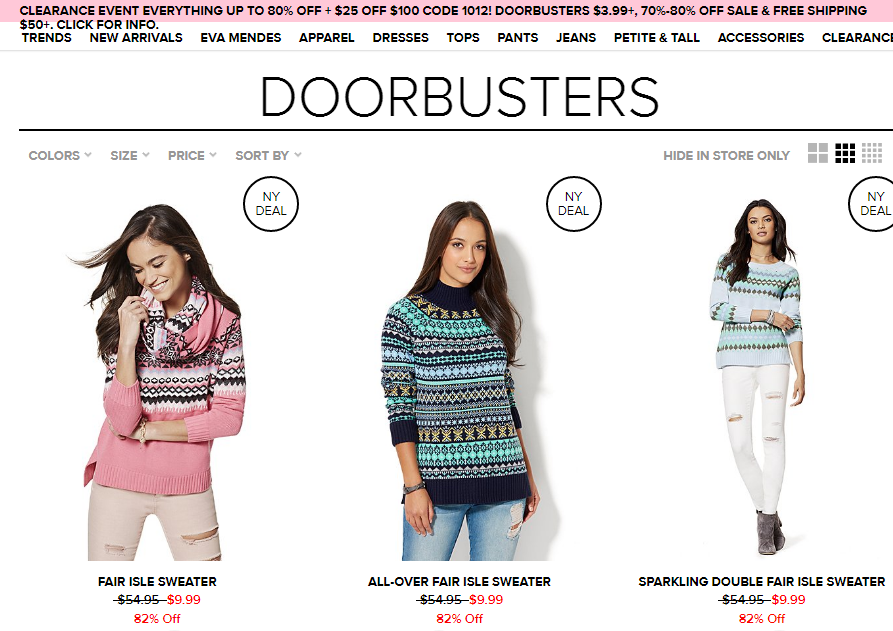The width and height of the screenshot is (893, 631).
Task: Click NY Deal badge on sparkling sweater
Action: (x=873, y=204)
